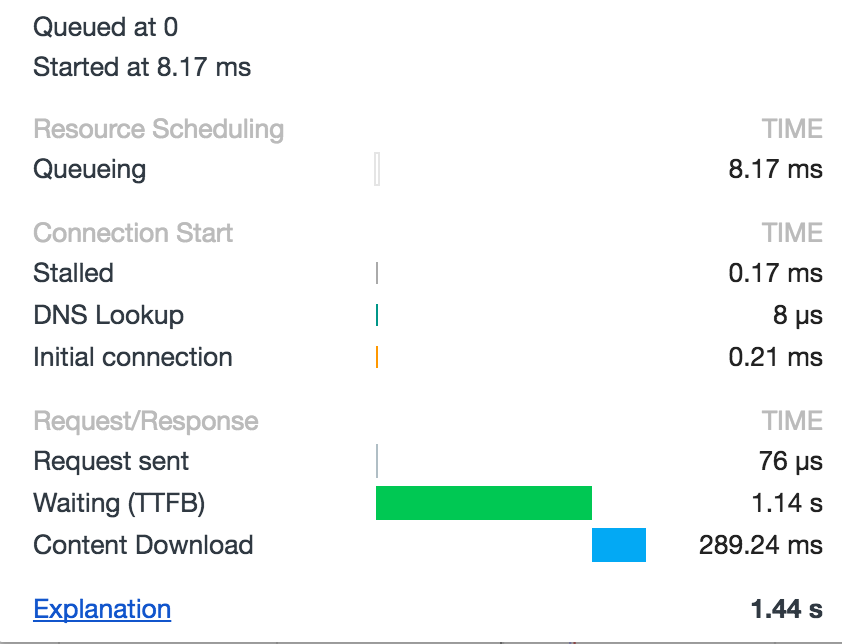The width and height of the screenshot is (842, 644).
Task: Click the 1.14 s TTFB value
Action: 788,503
